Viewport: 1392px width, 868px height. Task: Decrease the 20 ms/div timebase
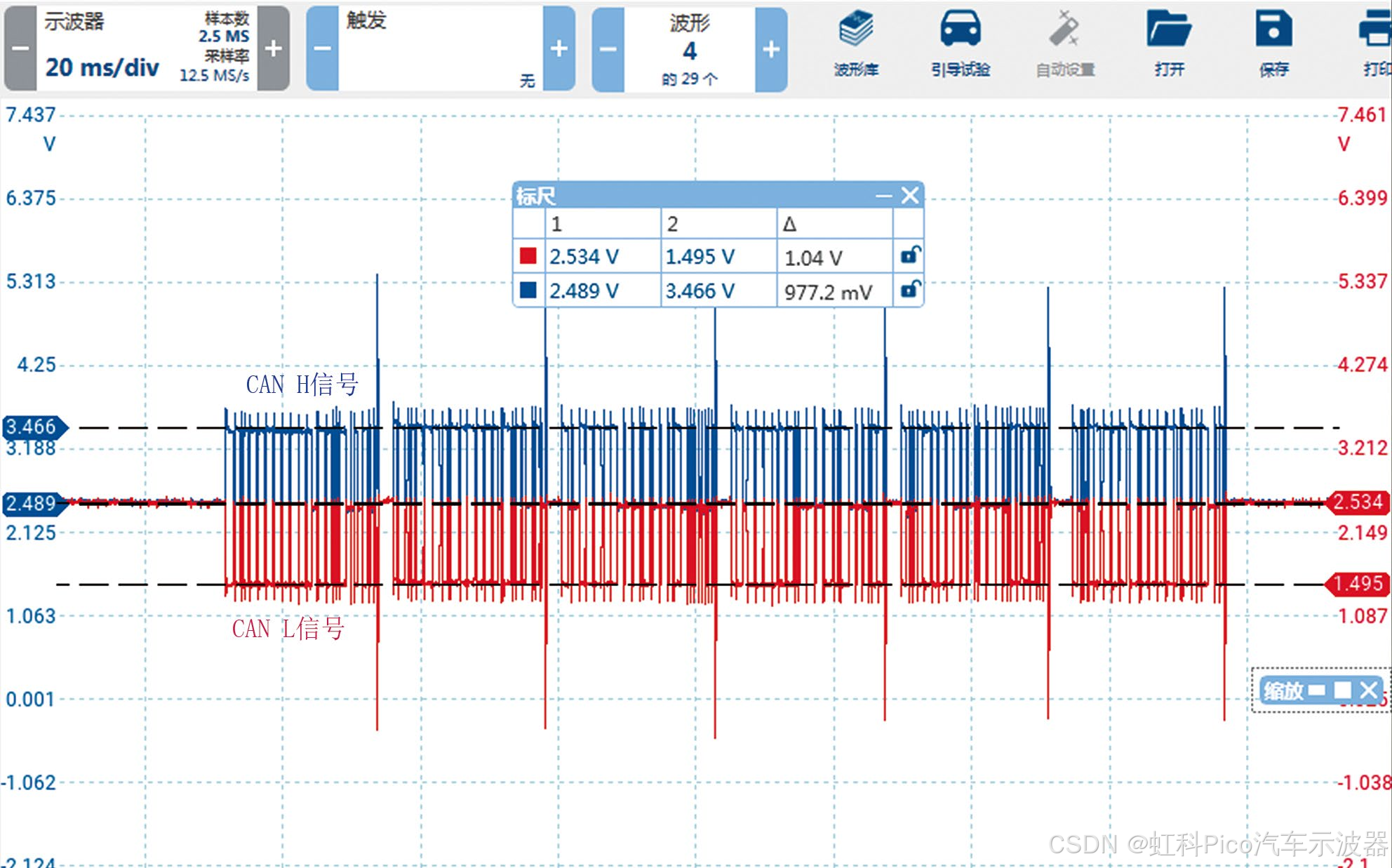coord(20,48)
